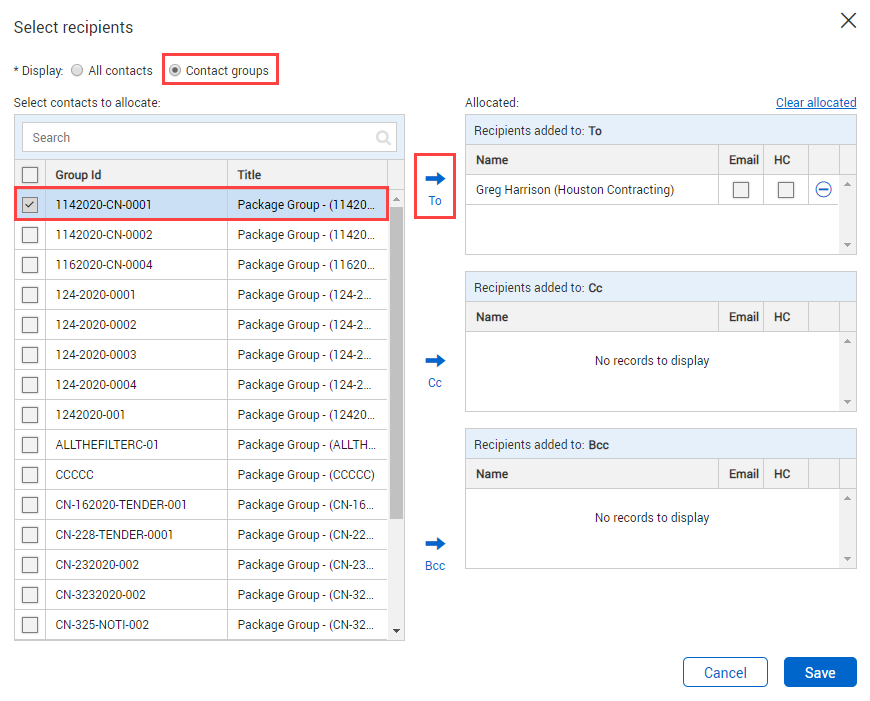870x701 pixels.
Task: Check the CN-228-TENDER-0001 group checkbox
Action: 30,534
